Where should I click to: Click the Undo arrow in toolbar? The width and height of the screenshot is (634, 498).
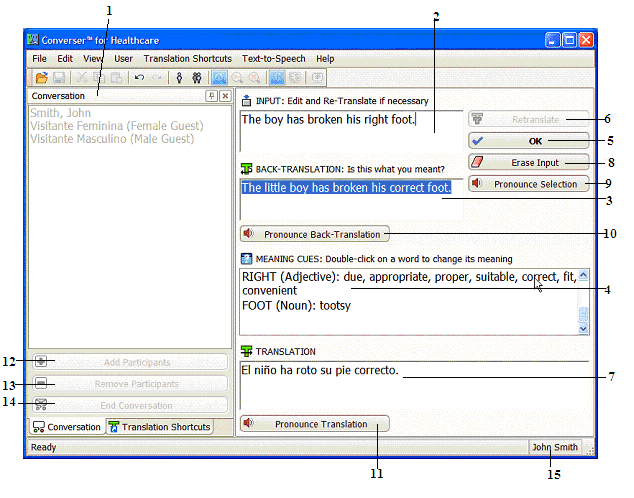(x=139, y=77)
